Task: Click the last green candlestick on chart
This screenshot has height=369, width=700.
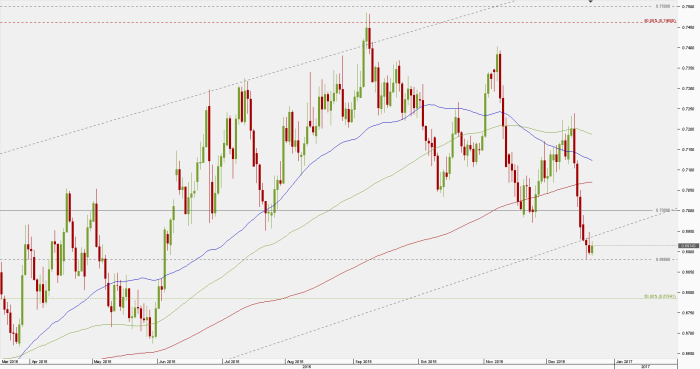Action: (592, 248)
